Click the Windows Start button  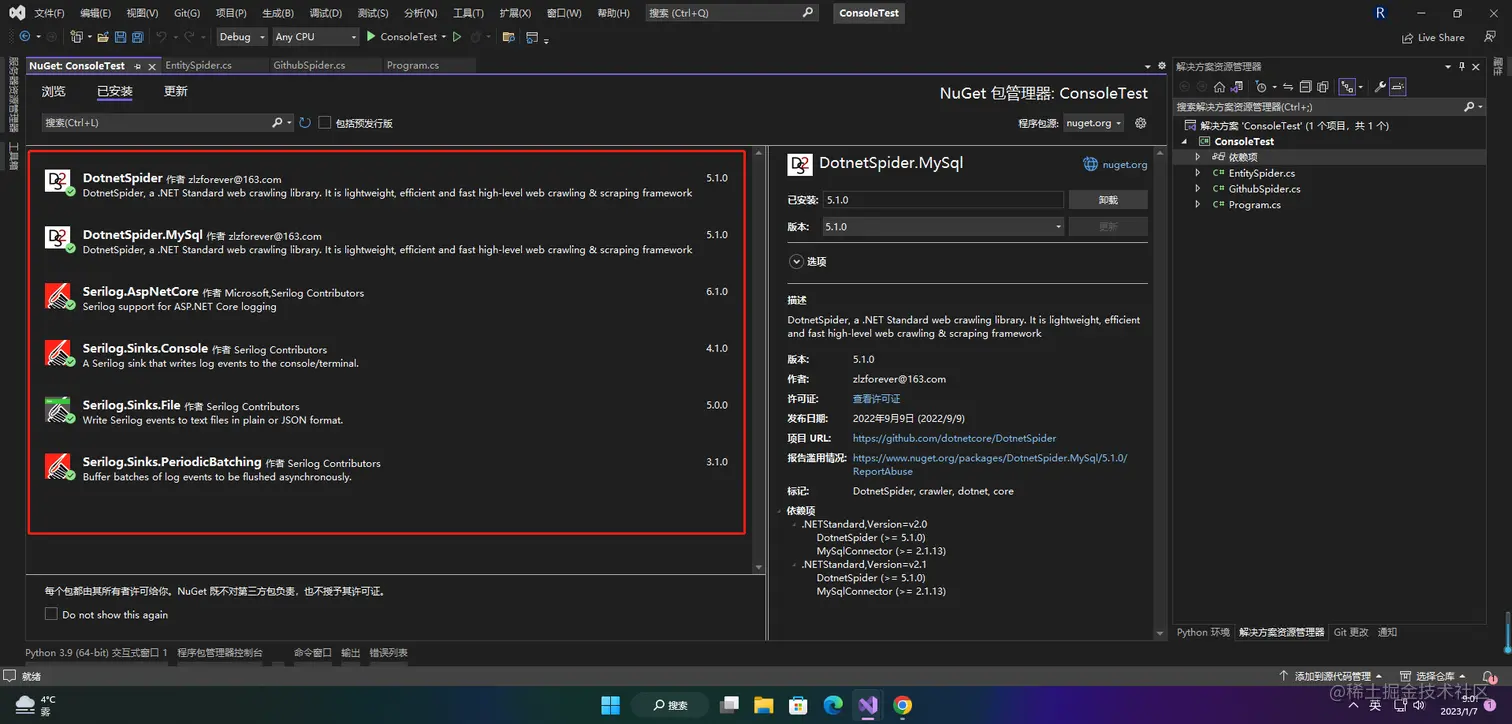[610, 705]
